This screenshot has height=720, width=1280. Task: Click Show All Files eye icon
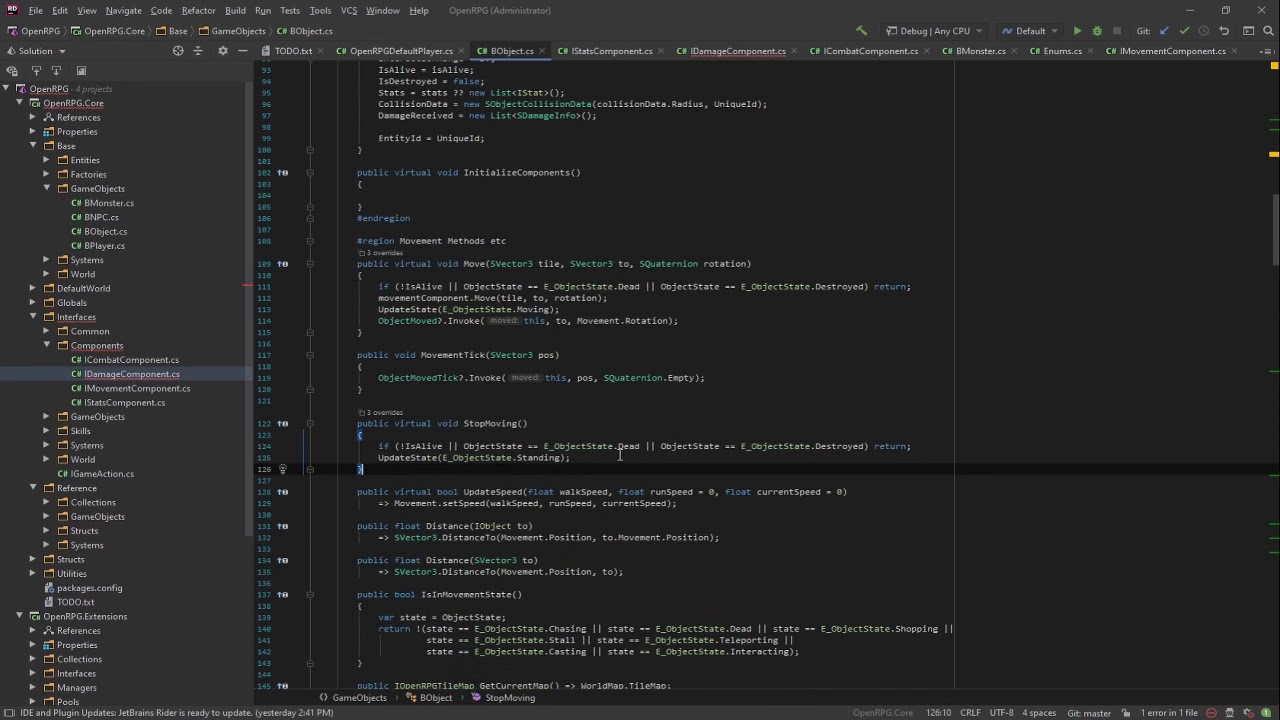click(x=12, y=71)
